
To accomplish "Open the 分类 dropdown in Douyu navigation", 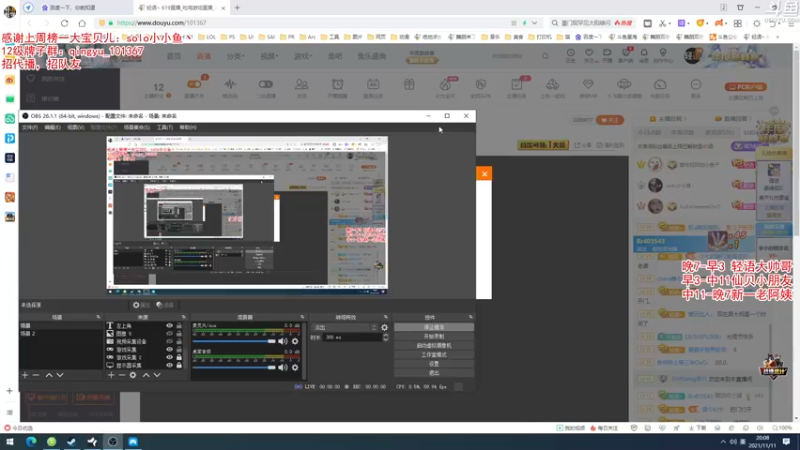I will click(235, 56).
